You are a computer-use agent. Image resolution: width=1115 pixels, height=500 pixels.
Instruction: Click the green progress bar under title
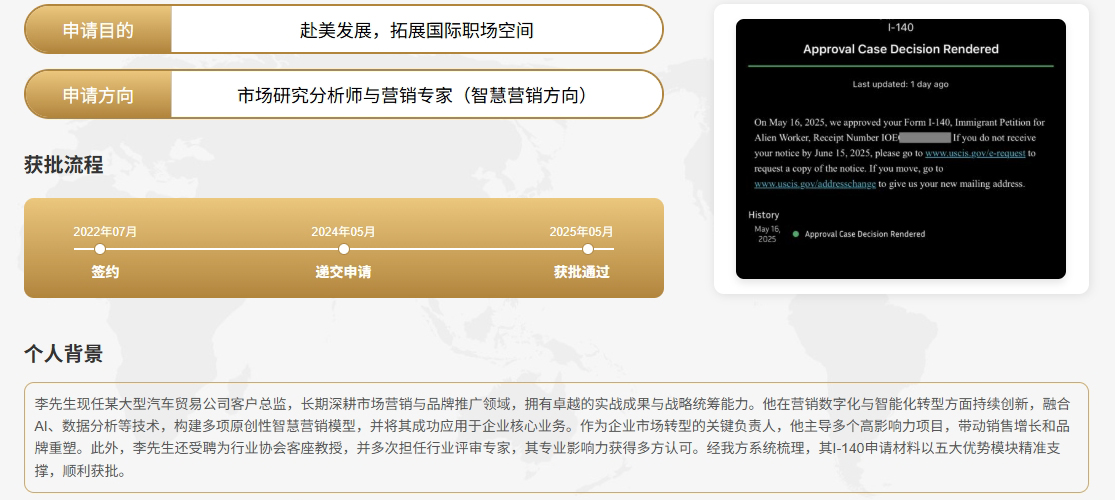900,66
